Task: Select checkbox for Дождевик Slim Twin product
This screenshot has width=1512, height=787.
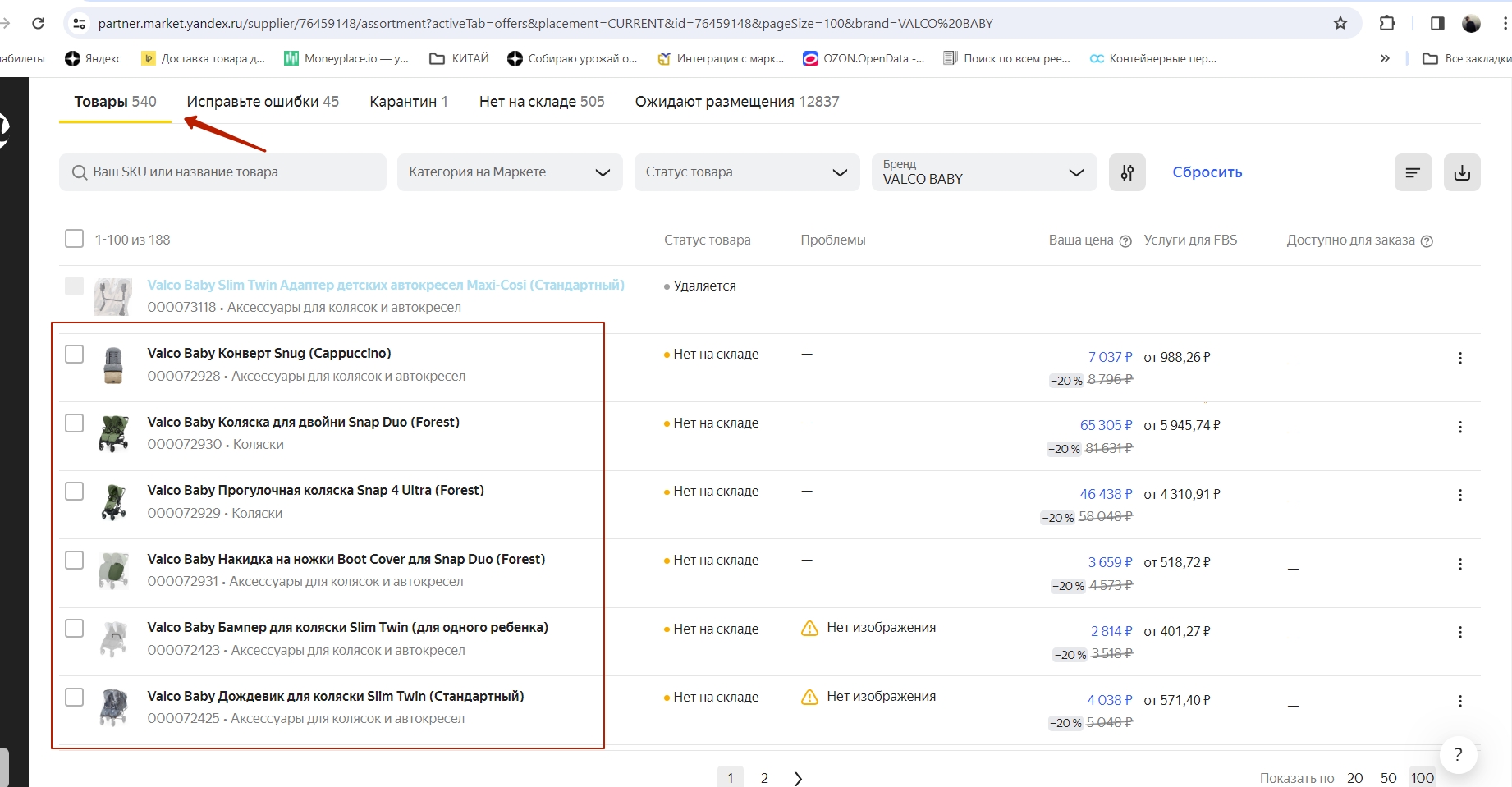Action: 74,697
